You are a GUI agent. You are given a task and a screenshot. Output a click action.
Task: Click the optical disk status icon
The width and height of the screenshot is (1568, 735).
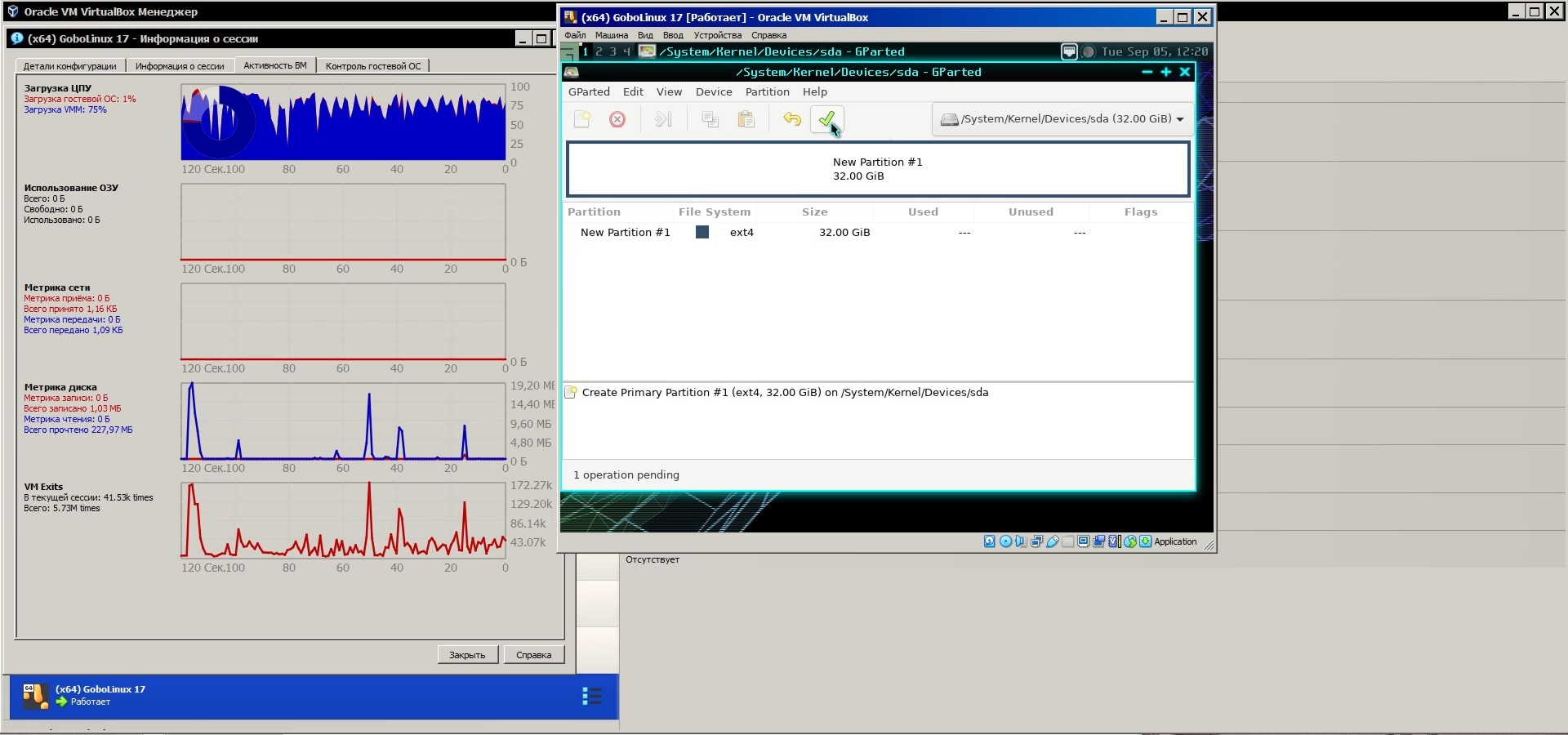point(1005,541)
